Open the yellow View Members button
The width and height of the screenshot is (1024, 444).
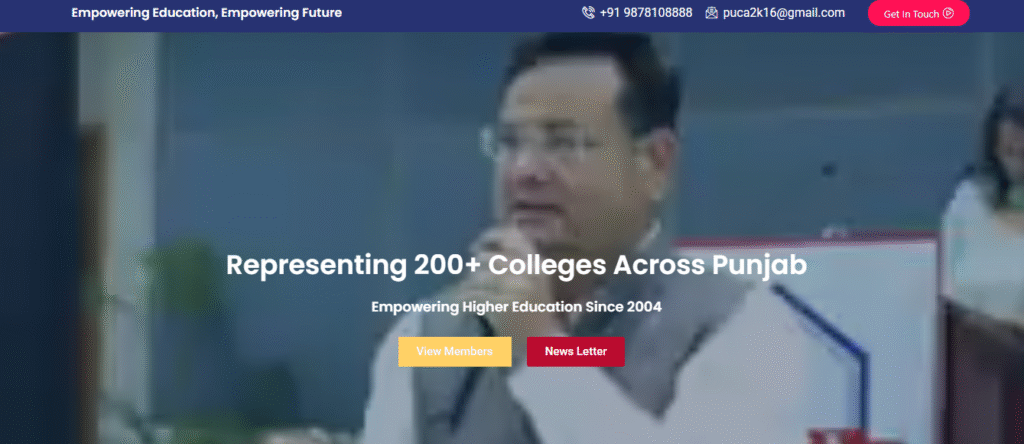tap(455, 351)
